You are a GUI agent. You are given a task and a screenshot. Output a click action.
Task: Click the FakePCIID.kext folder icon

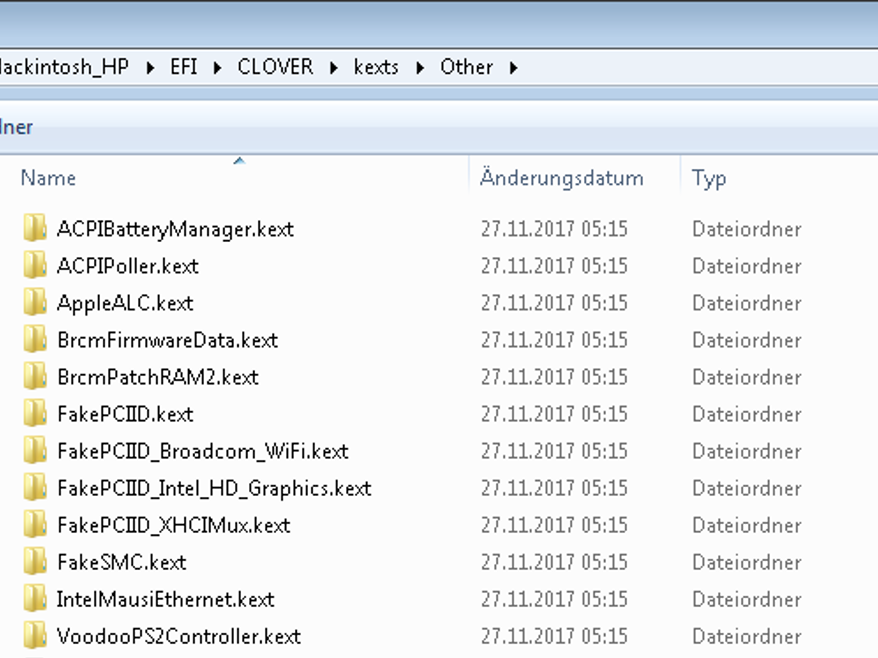[x=35, y=414]
